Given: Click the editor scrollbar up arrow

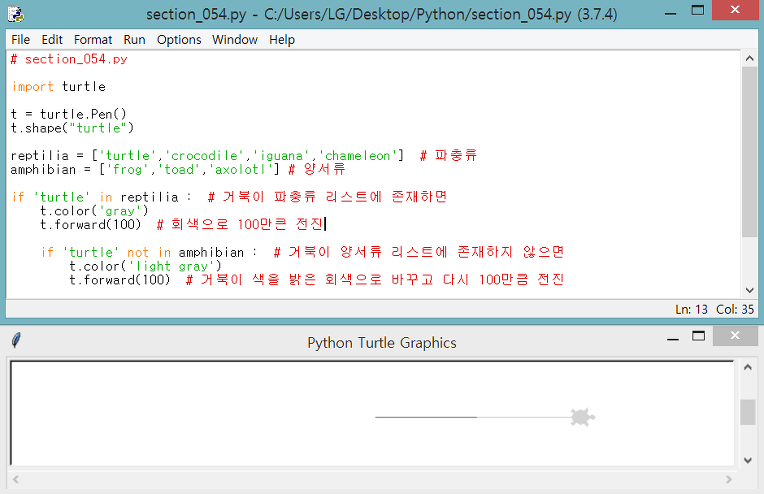Looking at the screenshot, I should click(x=749, y=58).
